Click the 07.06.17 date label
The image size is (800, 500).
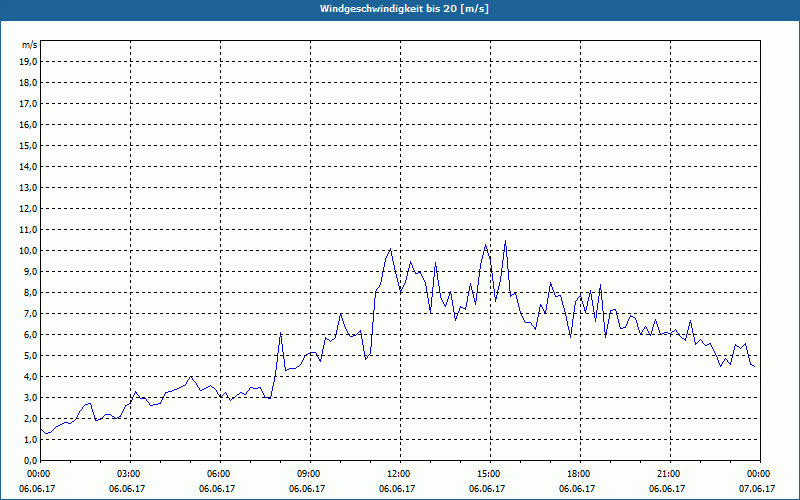point(757,488)
